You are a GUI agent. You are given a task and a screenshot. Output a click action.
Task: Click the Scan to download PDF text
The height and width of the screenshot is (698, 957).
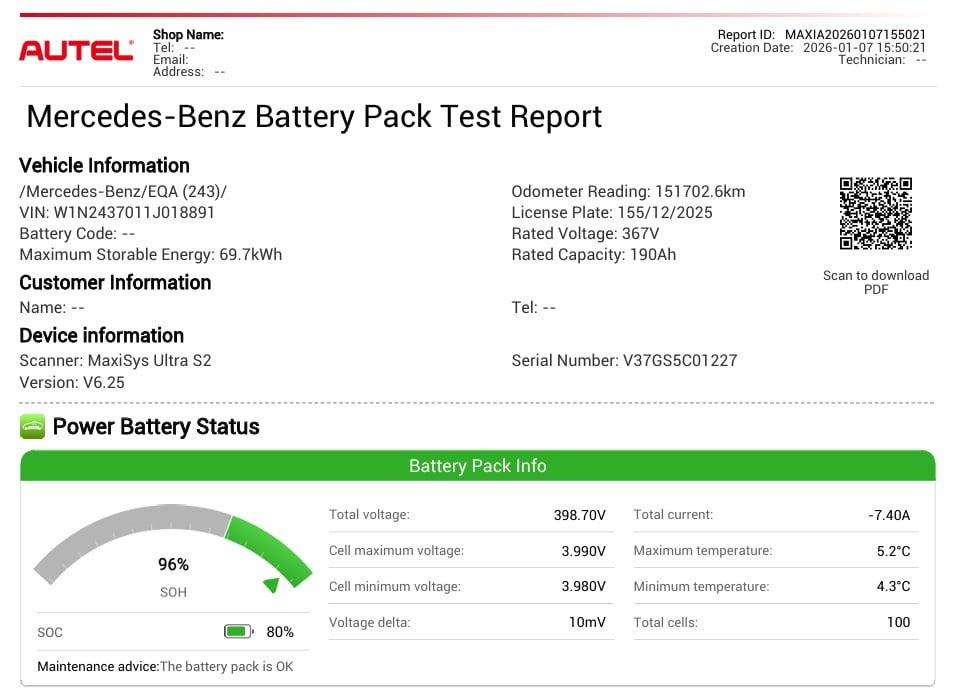coord(875,282)
